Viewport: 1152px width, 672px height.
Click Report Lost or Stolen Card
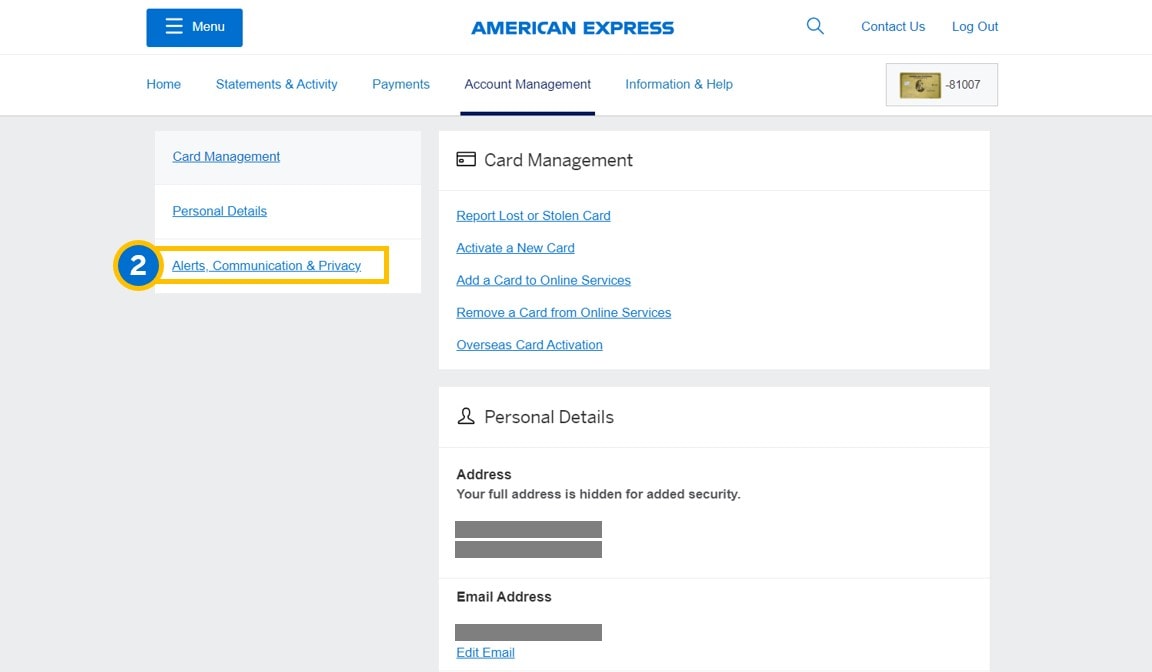point(533,215)
